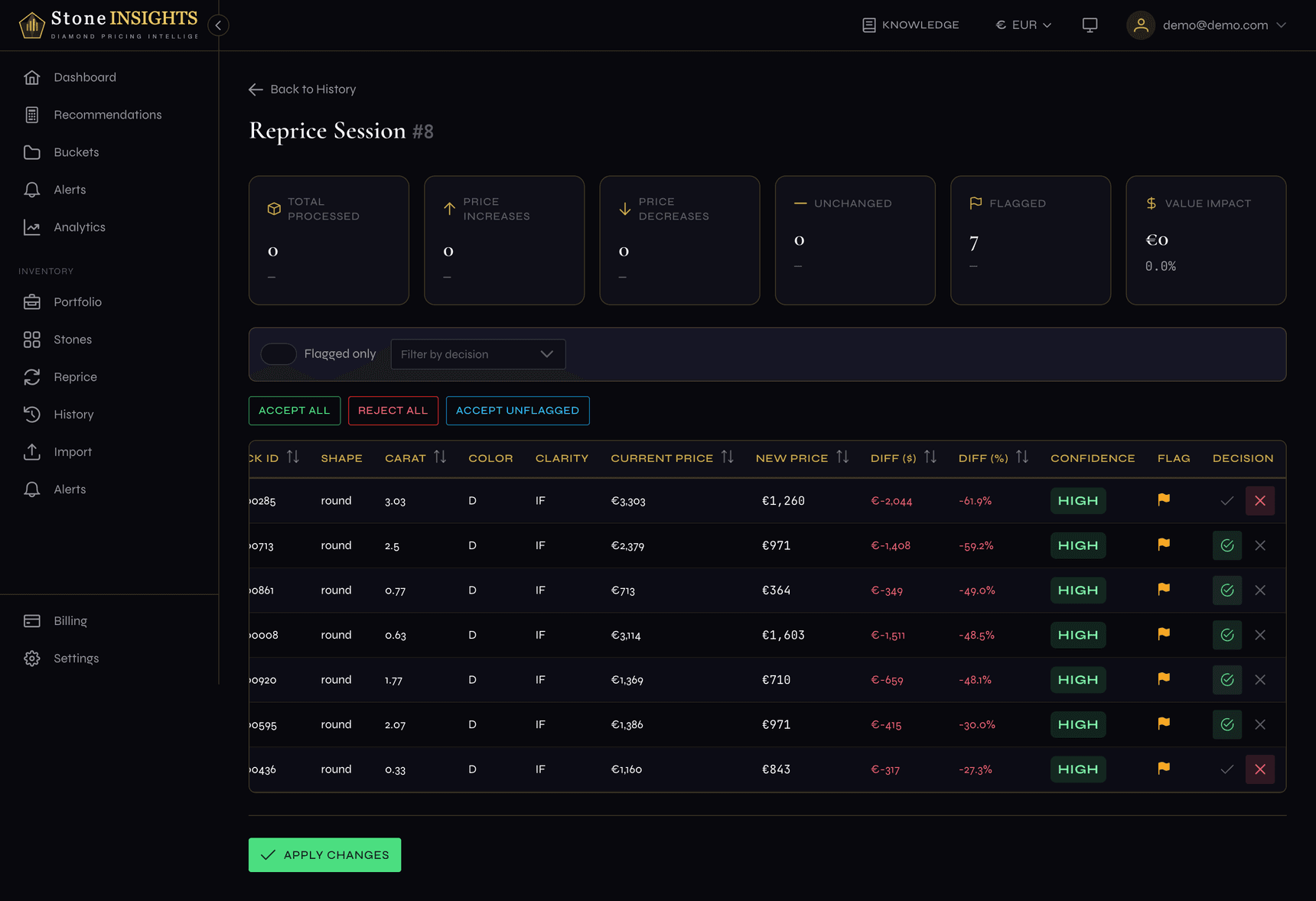Open the EUR currency selector
Screen dimensions: 1316x901
[1023, 25]
